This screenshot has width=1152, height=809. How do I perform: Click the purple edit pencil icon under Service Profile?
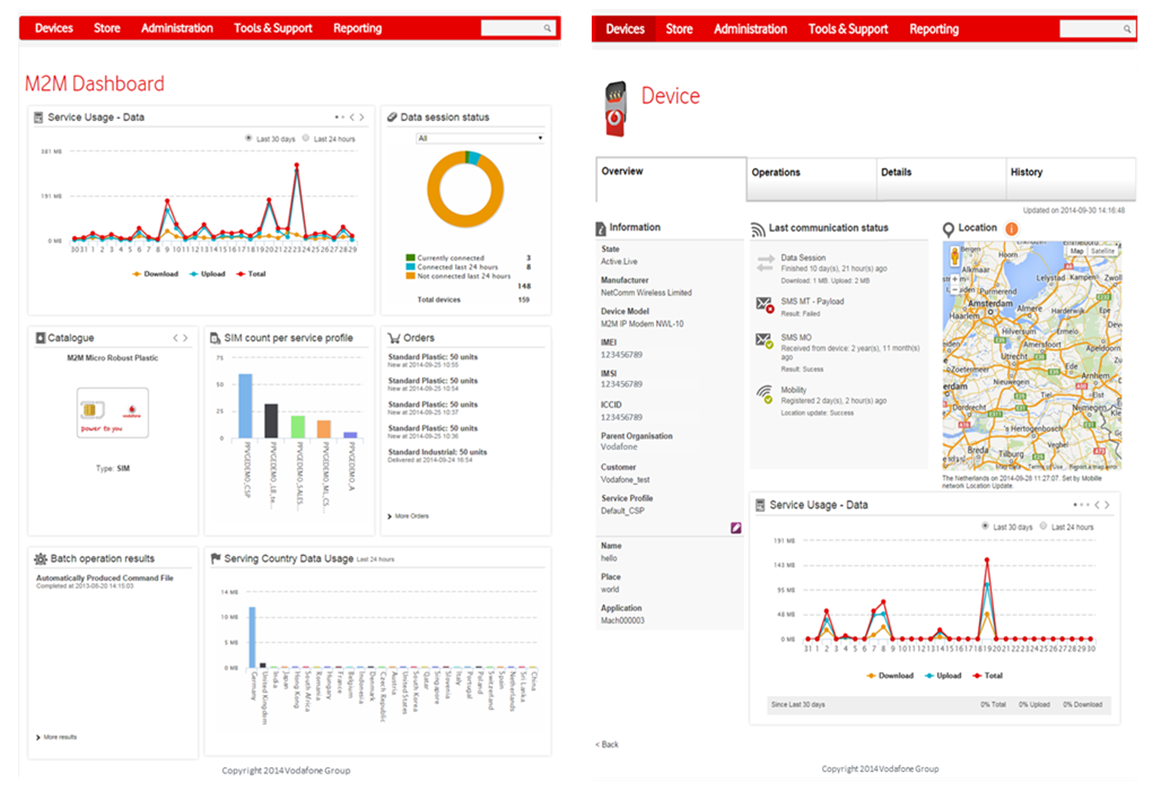pyautogui.click(x=735, y=528)
